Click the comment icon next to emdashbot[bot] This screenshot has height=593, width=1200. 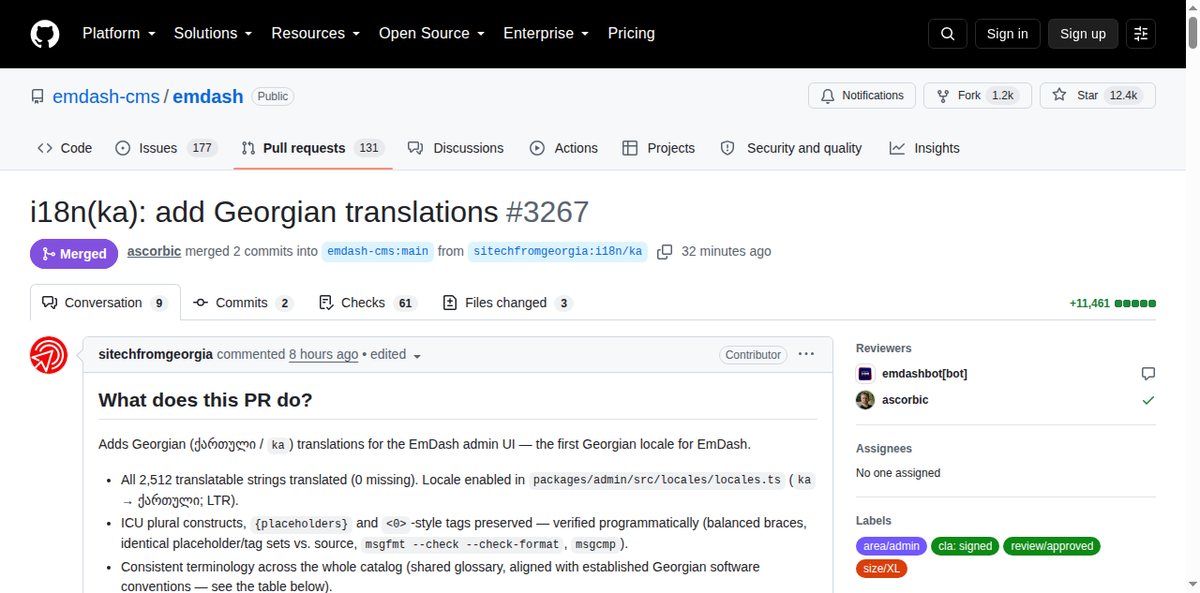click(1148, 374)
